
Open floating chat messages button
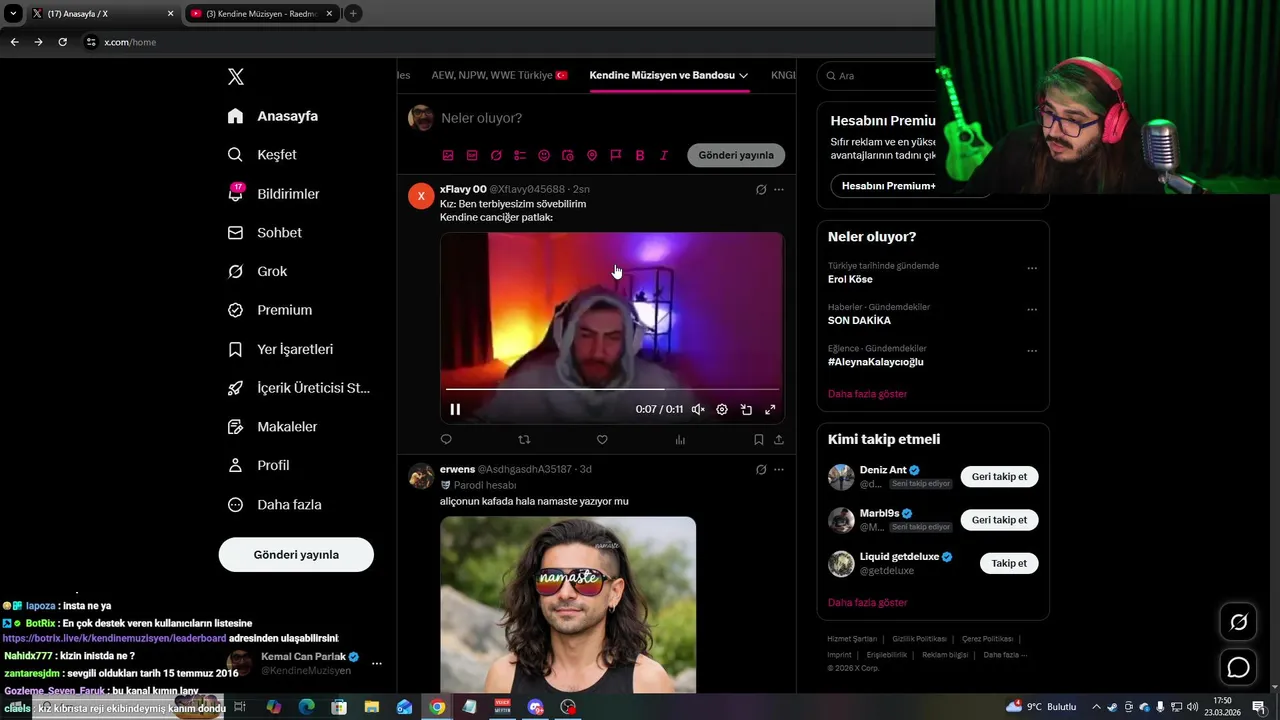click(1238, 667)
